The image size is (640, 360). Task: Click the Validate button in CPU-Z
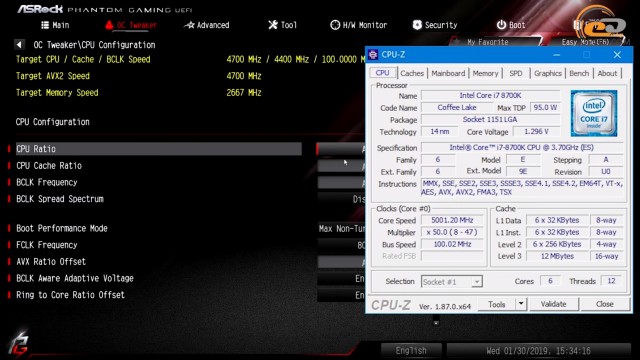(553, 304)
